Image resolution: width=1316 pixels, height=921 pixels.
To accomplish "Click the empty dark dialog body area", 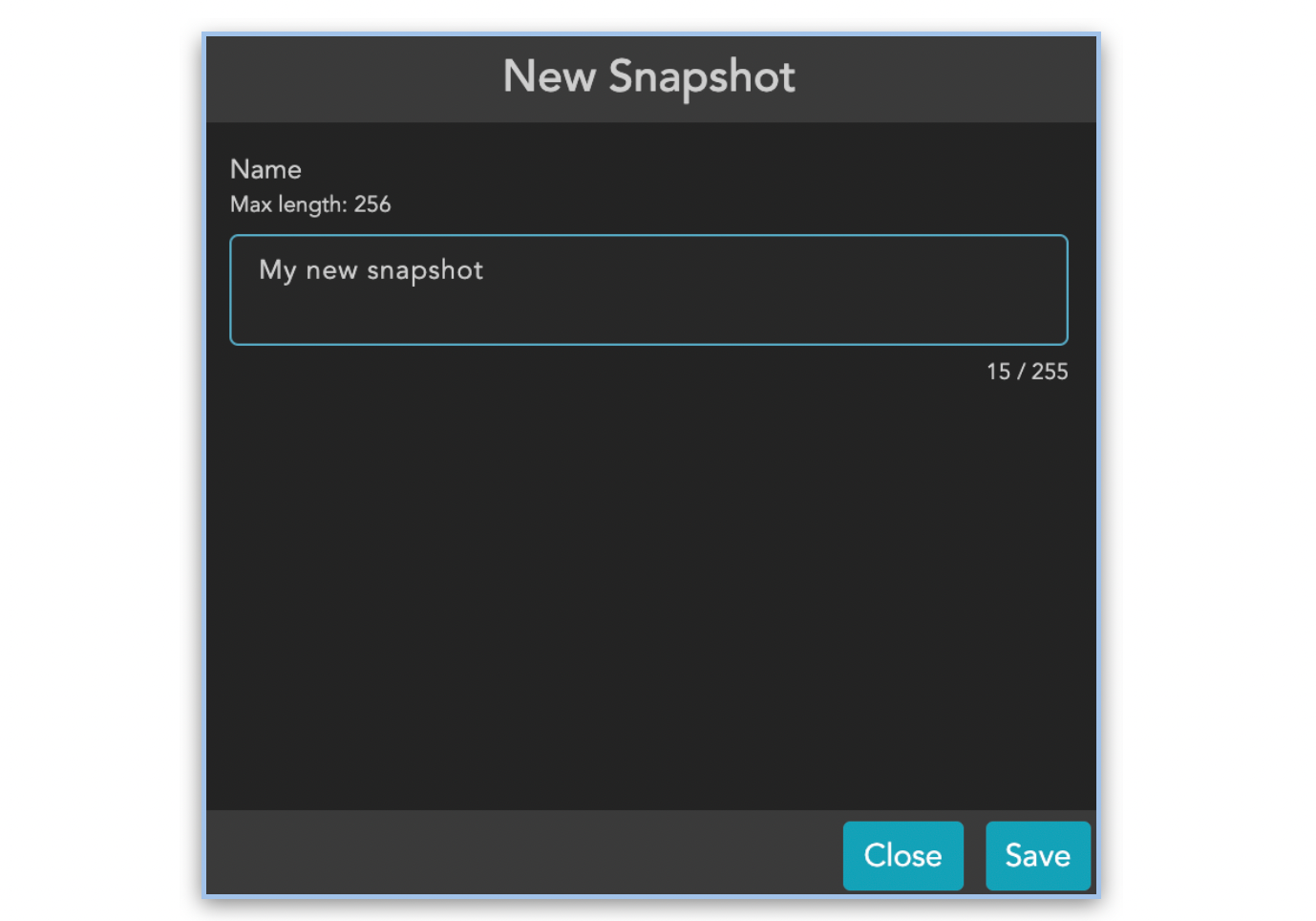I will (x=649, y=592).
